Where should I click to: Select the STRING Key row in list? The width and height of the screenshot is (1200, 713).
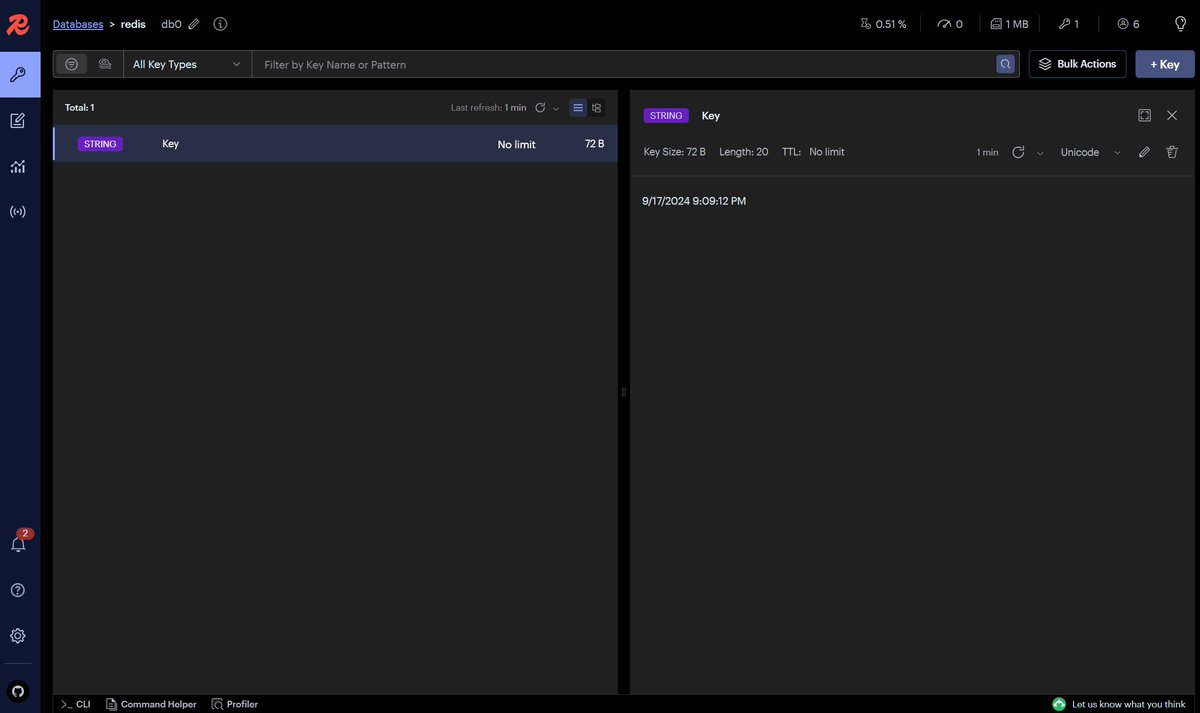tap(335, 144)
